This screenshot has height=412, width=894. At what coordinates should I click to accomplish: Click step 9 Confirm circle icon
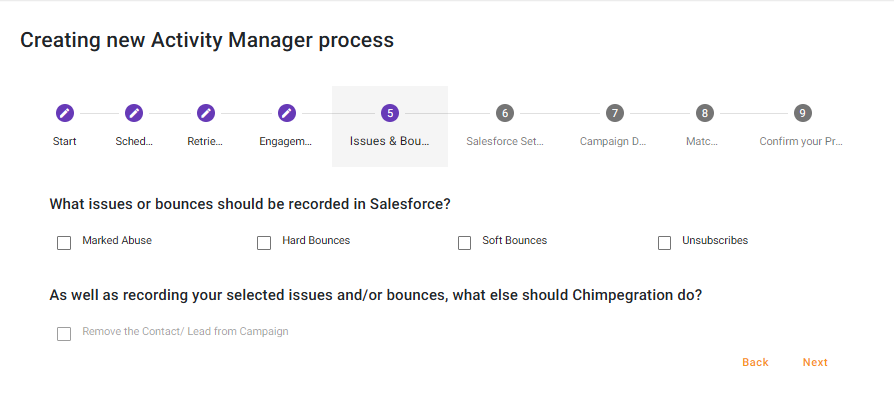point(802,113)
